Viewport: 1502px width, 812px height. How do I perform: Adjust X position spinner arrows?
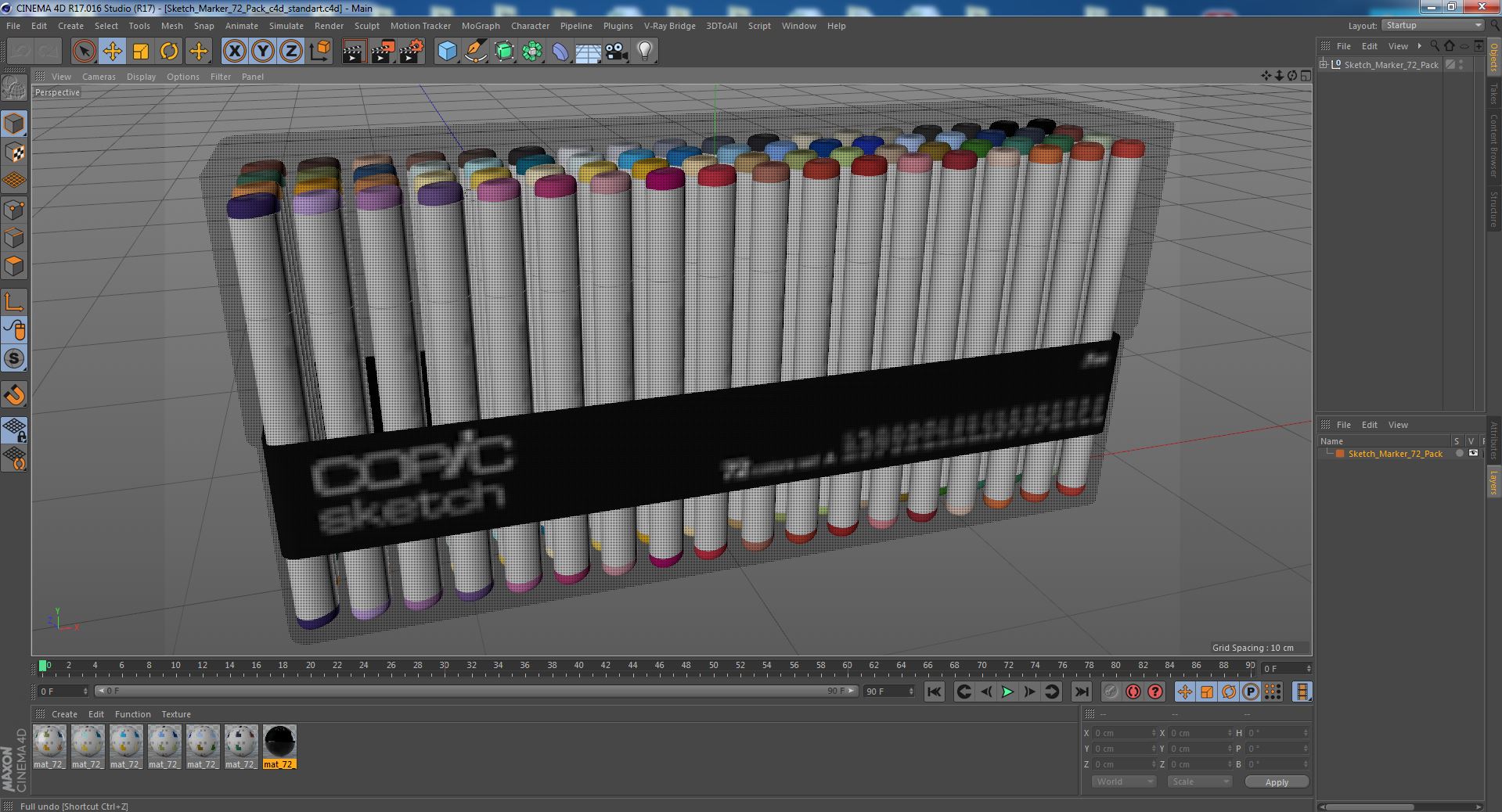1154,733
